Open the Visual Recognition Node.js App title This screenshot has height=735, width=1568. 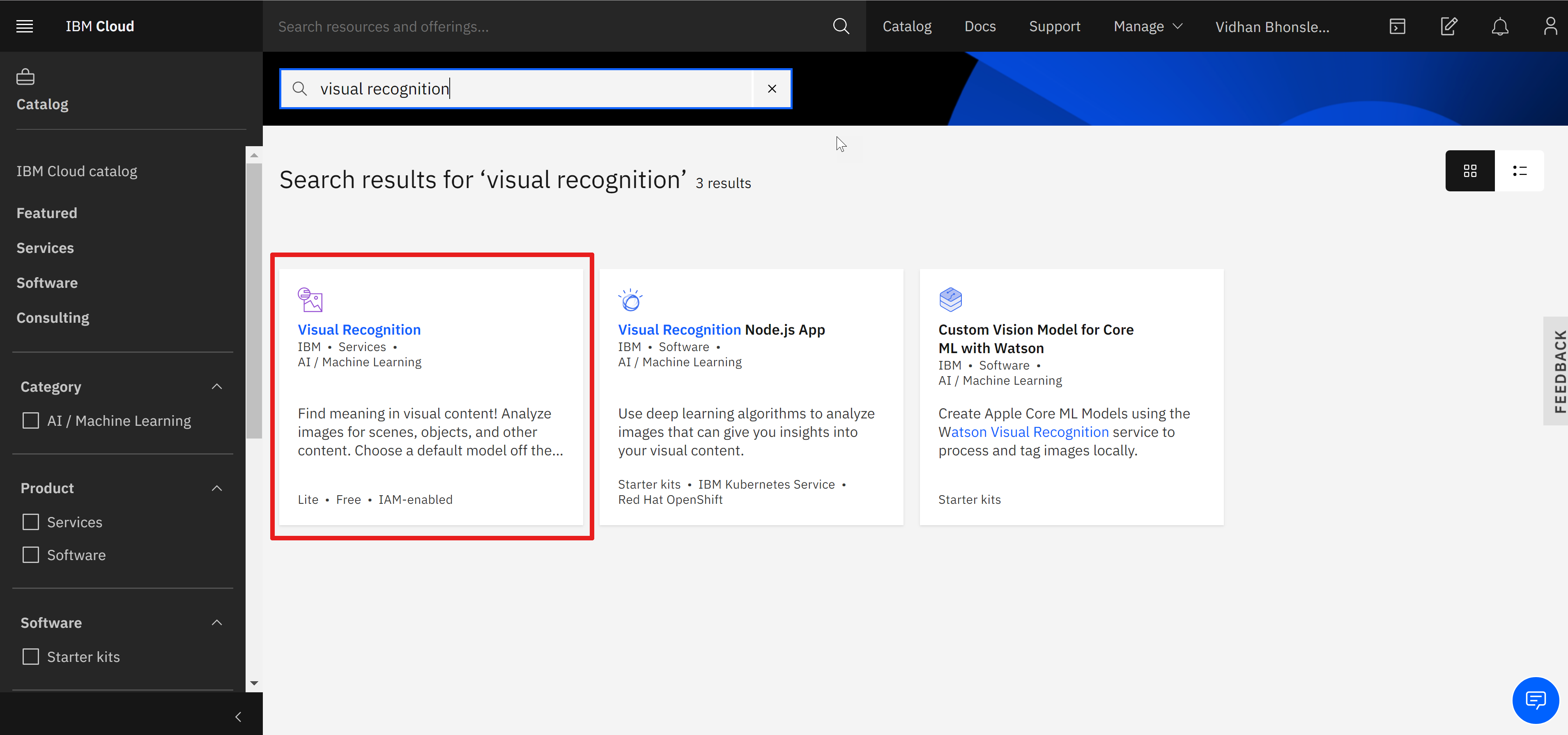tap(721, 329)
